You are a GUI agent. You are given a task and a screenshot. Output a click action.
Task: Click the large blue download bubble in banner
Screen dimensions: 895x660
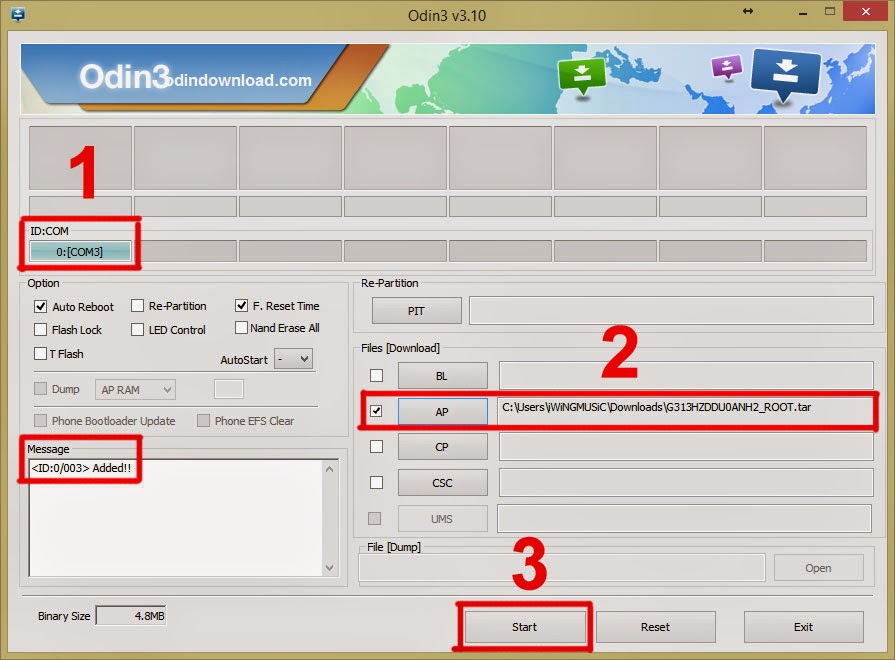pyautogui.click(x=785, y=75)
